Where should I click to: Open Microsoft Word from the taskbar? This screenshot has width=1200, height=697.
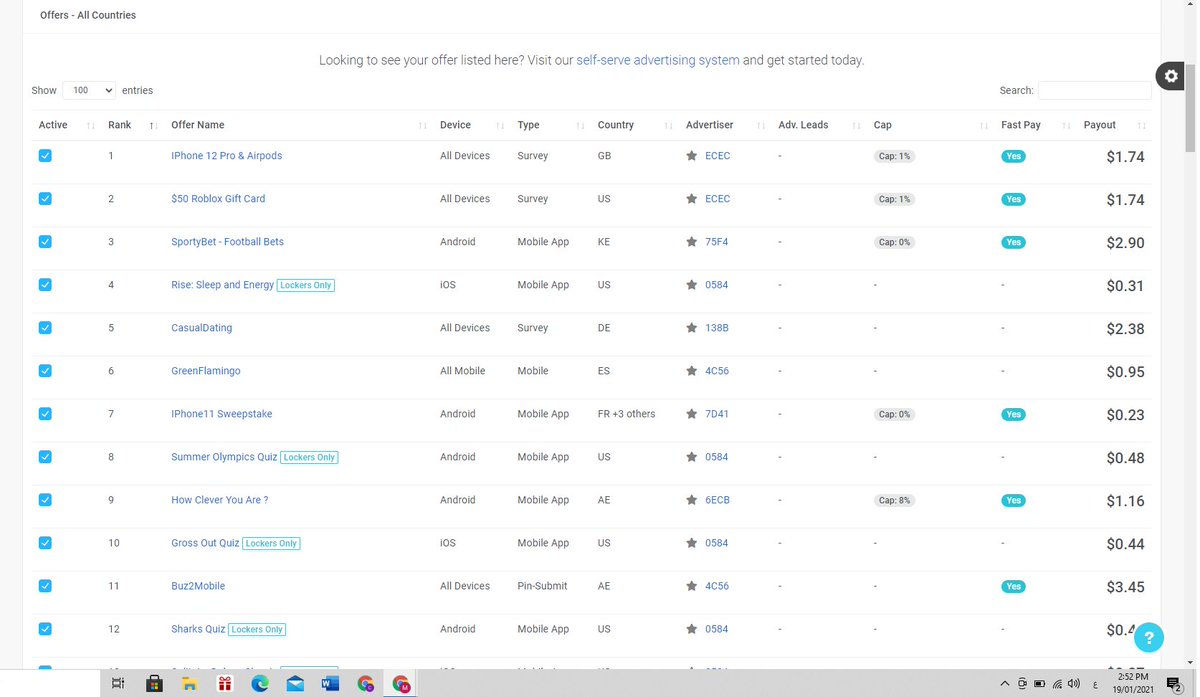[330, 684]
